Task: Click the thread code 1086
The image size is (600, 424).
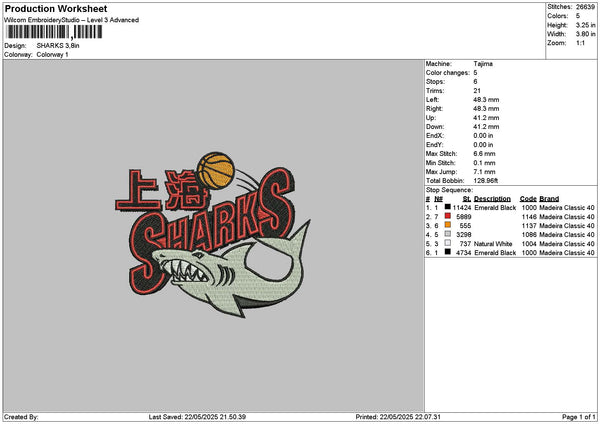Action: (529, 235)
